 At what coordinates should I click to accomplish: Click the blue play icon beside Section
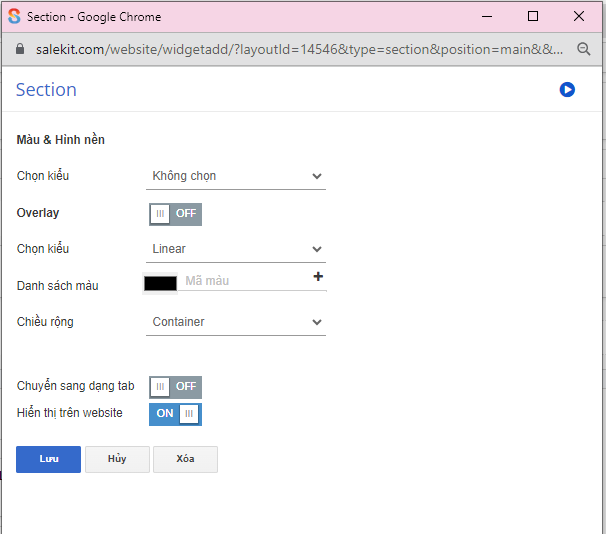(567, 90)
